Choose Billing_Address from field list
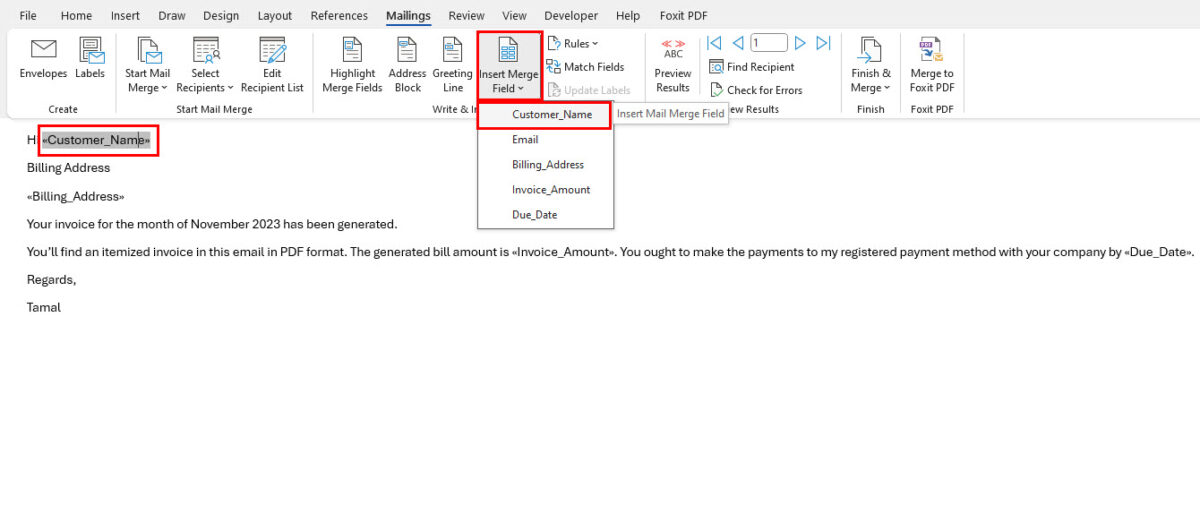Screen dimensions: 1200x505 pos(544,165)
